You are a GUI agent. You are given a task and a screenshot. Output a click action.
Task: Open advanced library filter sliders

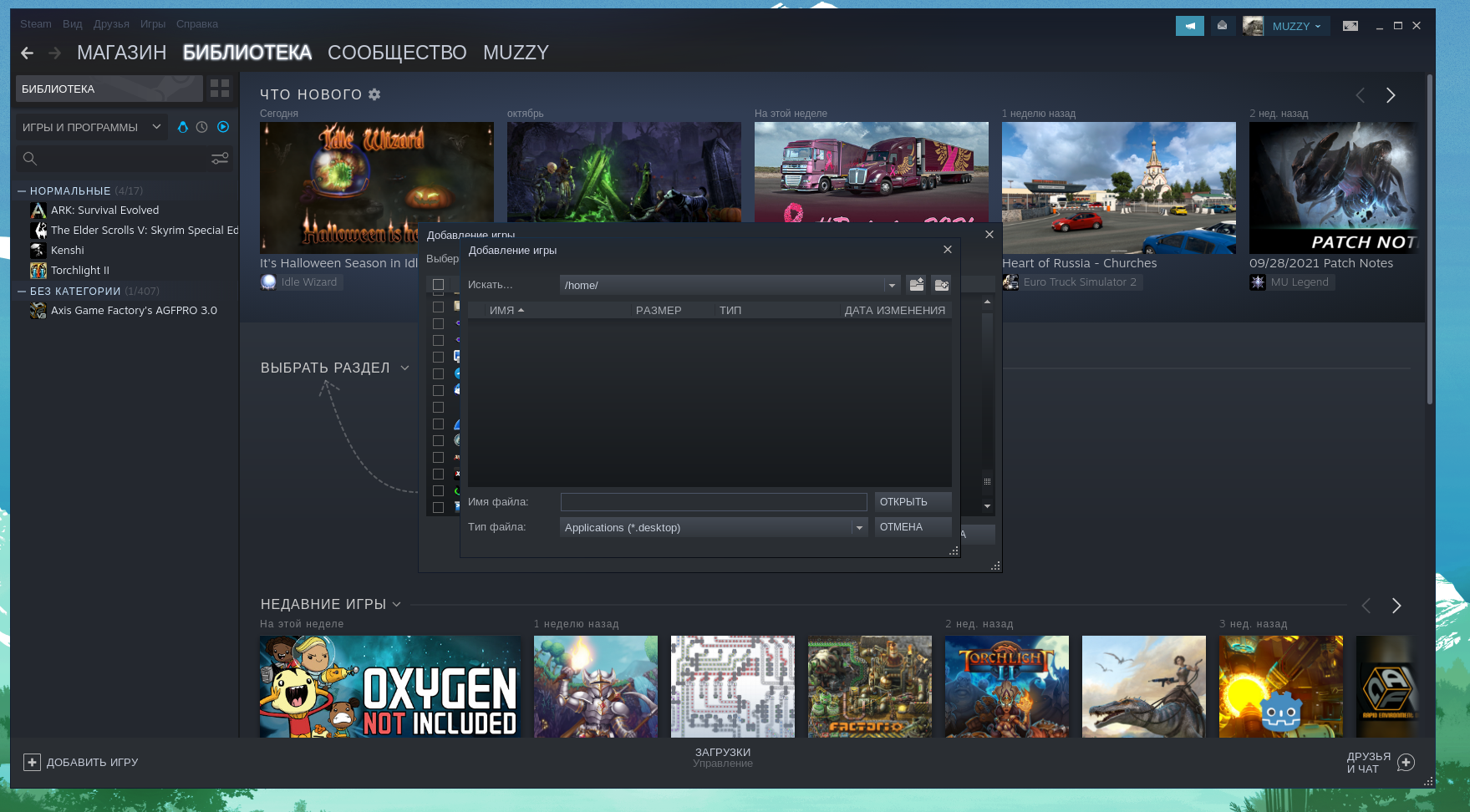tap(220, 159)
